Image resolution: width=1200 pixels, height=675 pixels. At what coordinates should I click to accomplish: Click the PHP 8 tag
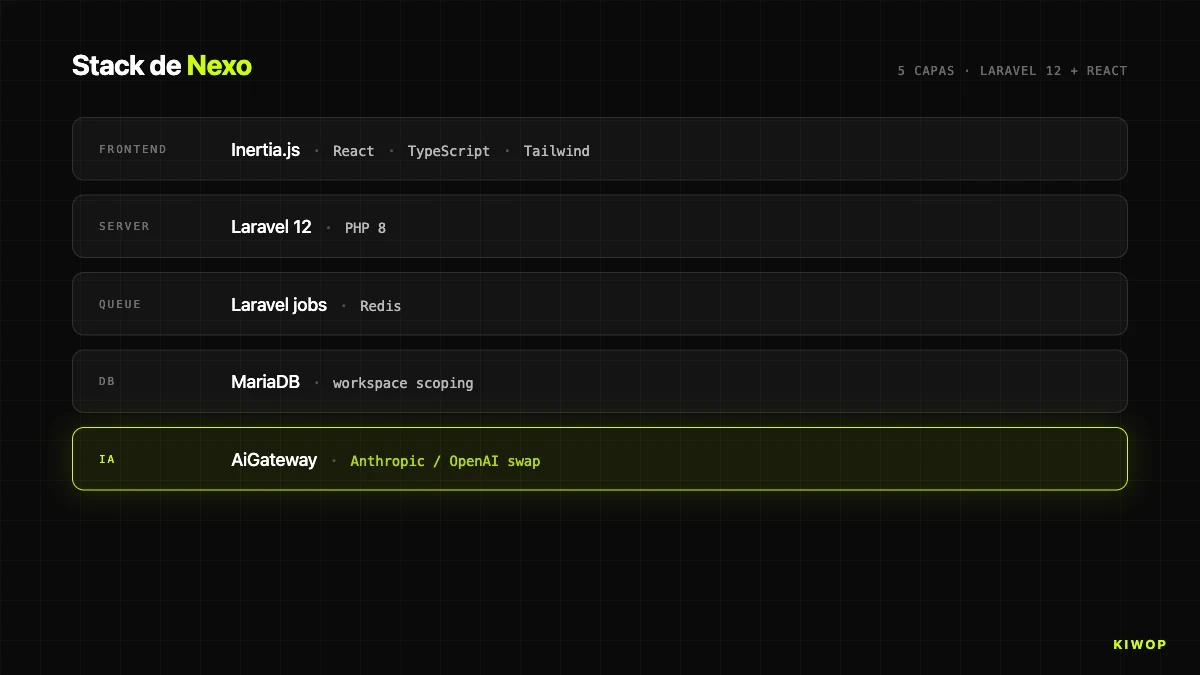coord(365,228)
